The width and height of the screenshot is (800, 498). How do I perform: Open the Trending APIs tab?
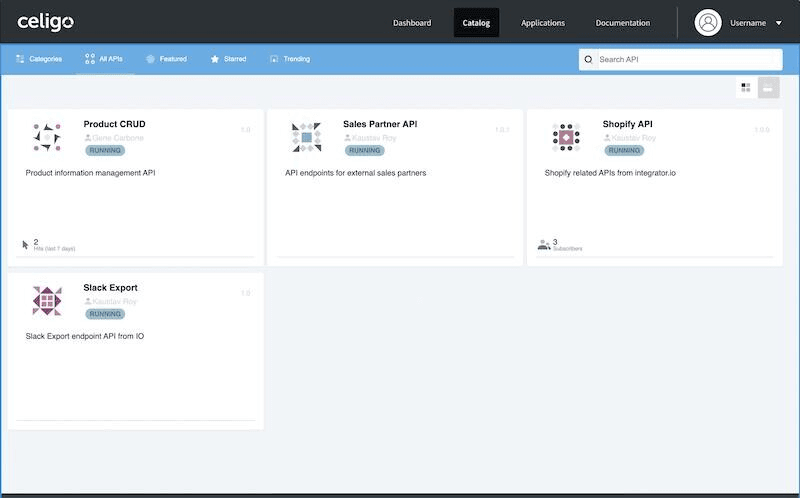[290, 59]
